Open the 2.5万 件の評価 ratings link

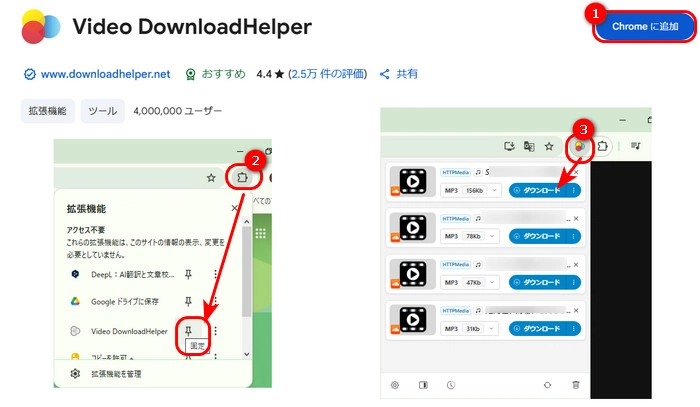point(328,74)
